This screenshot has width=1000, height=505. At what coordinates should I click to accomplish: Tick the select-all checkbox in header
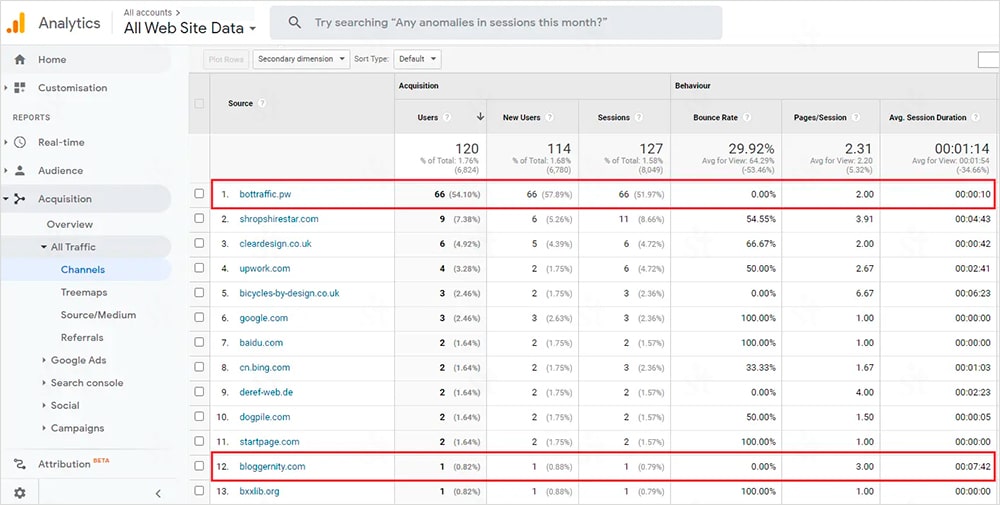[x=199, y=103]
